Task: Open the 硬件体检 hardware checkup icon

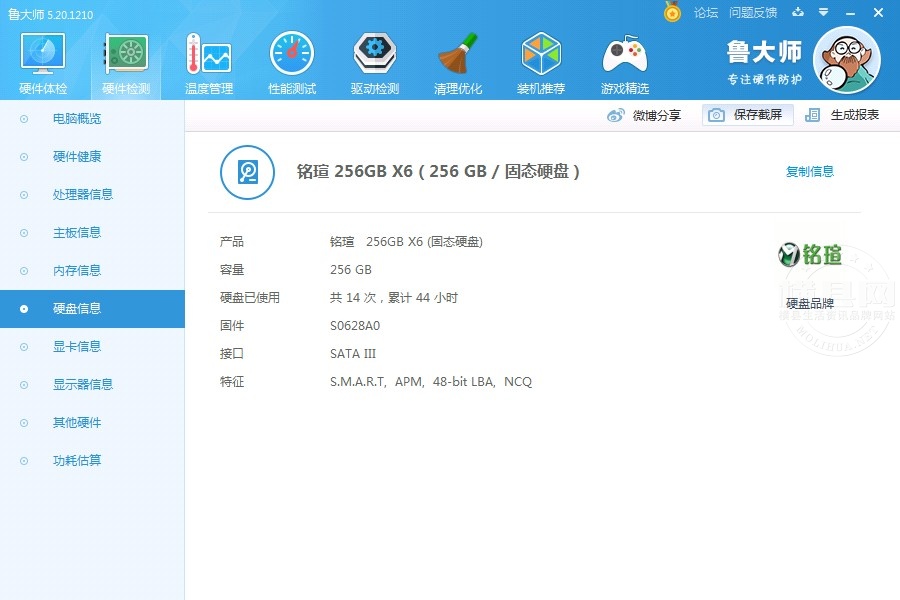Action: (43, 54)
